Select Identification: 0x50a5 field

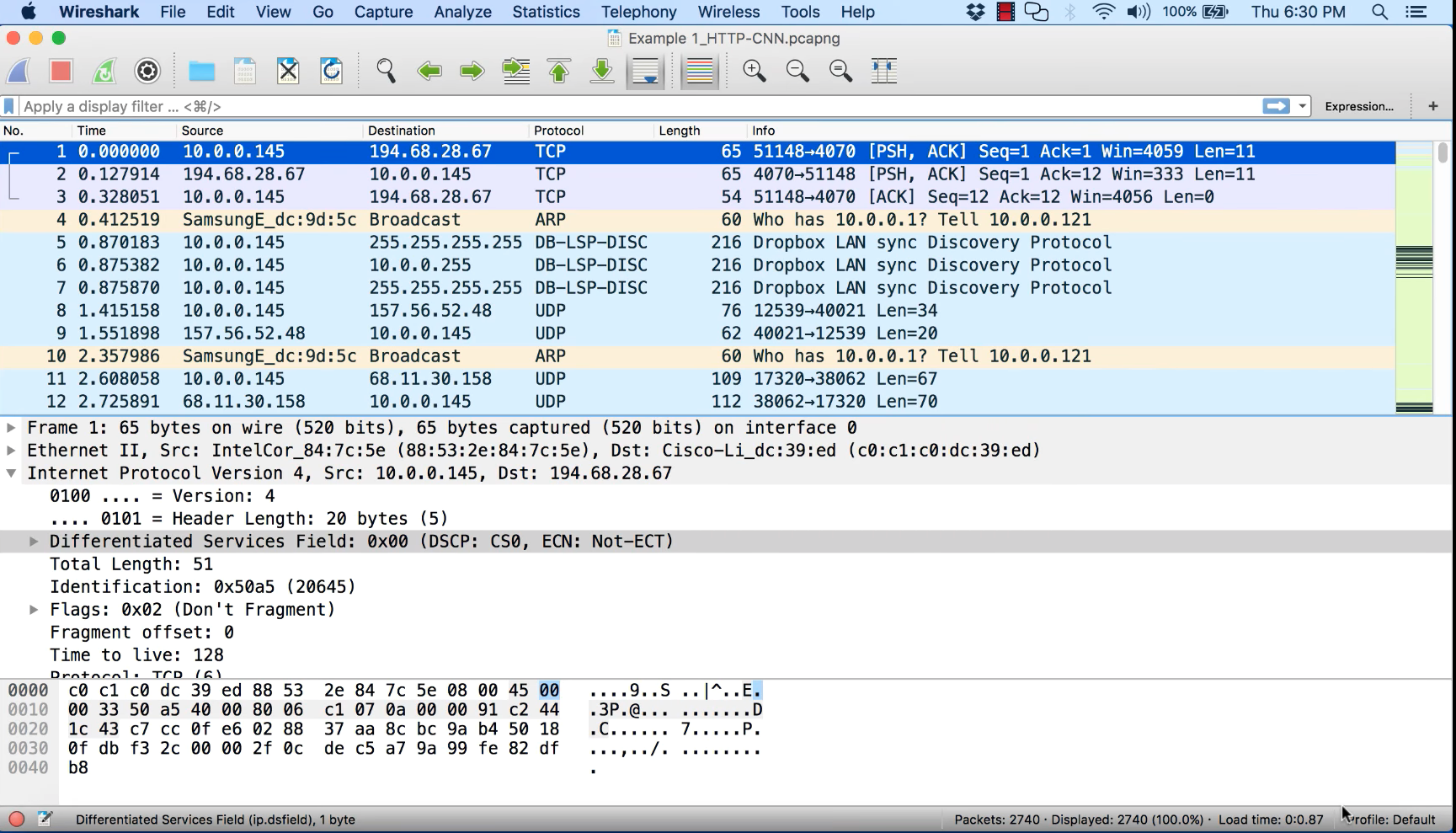[202, 587]
